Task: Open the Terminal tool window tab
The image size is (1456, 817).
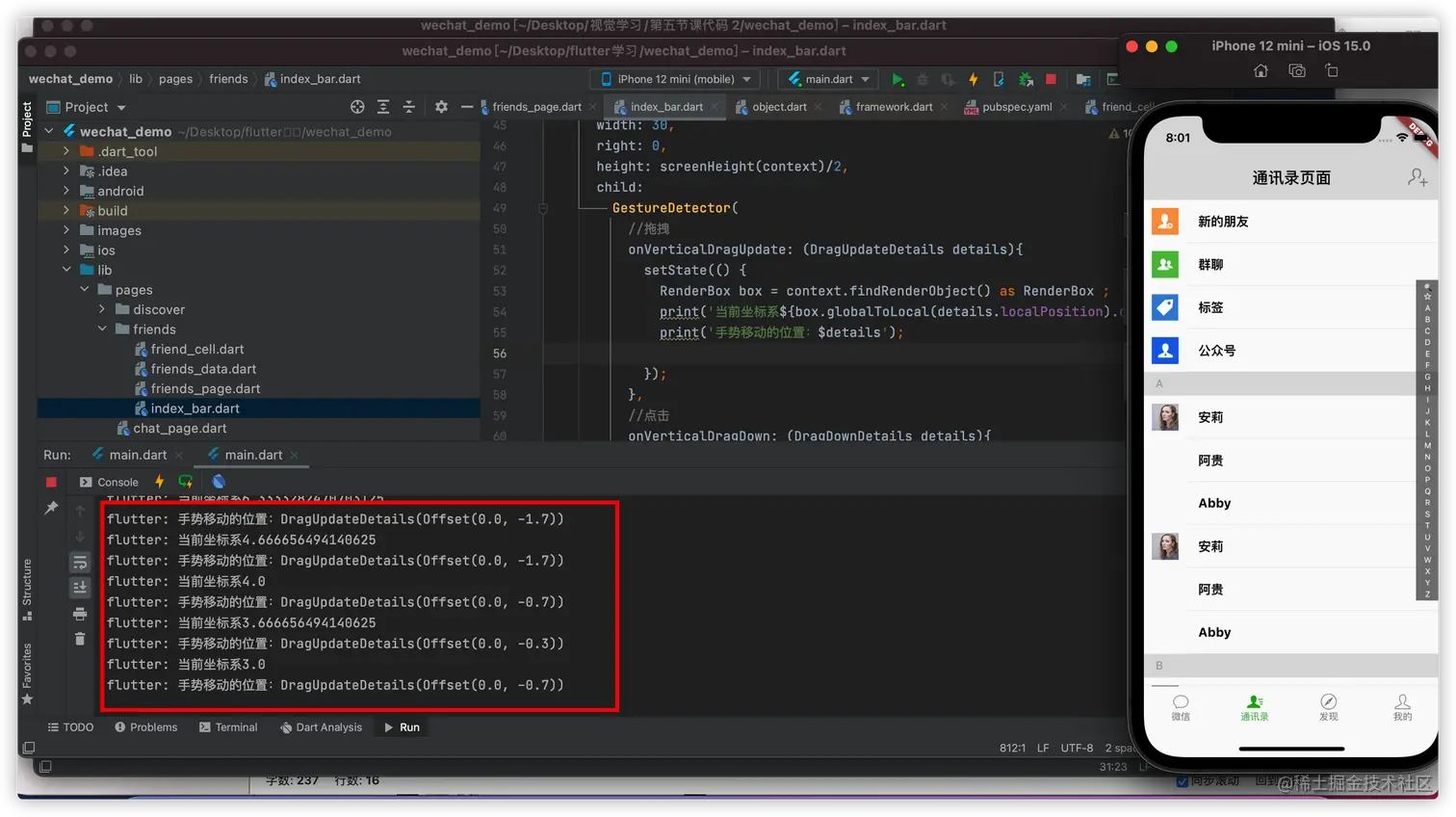Action: pos(228,727)
